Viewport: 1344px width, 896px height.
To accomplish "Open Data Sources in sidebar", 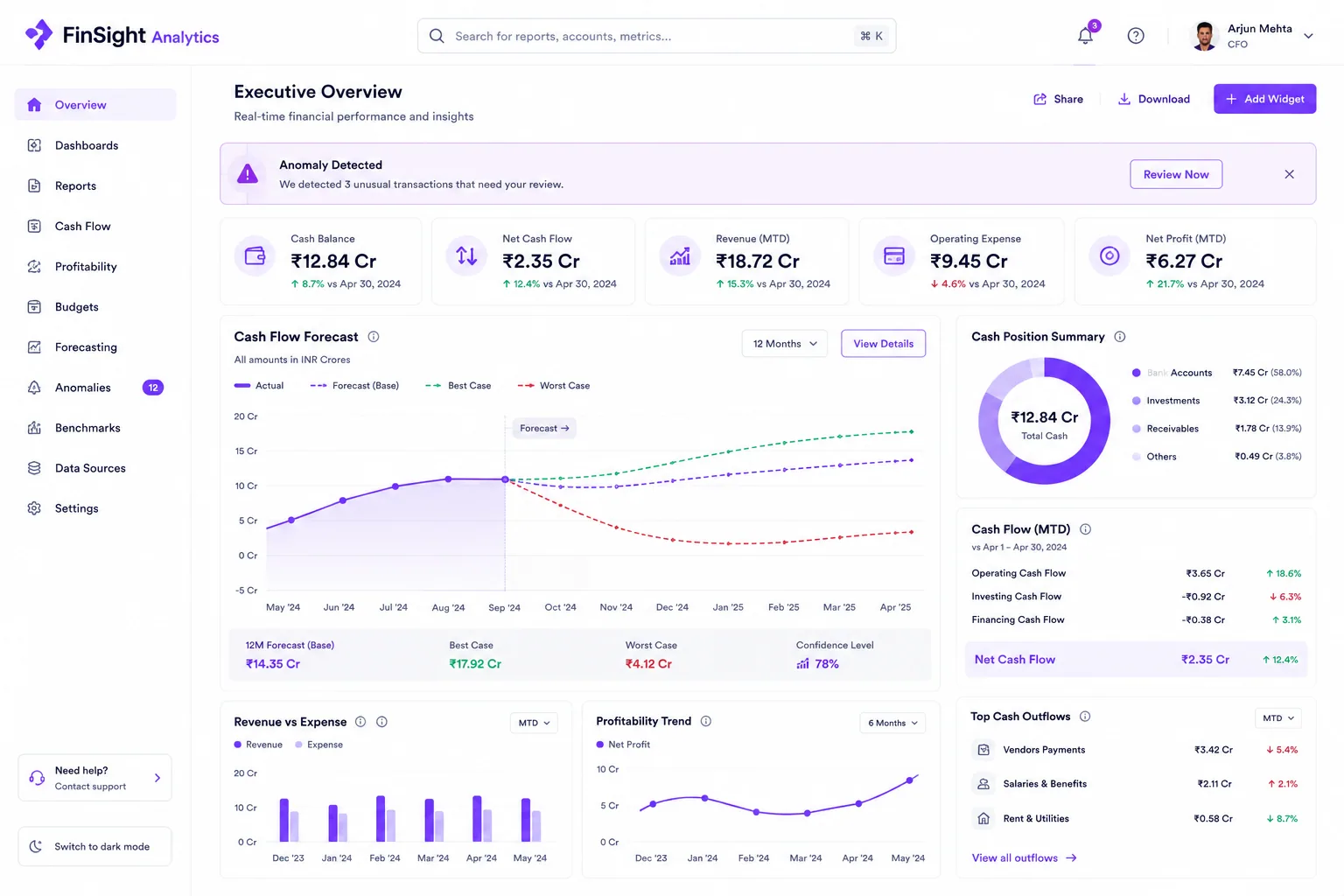I will [95, 467].
